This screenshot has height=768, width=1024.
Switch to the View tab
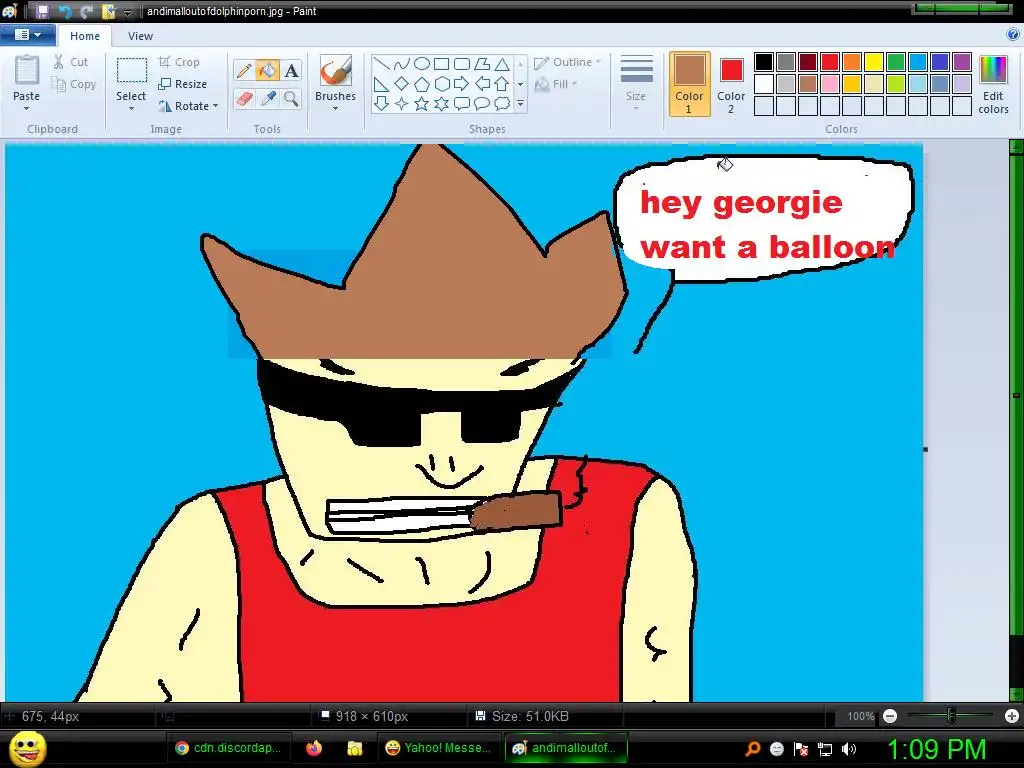pos(141,36)
